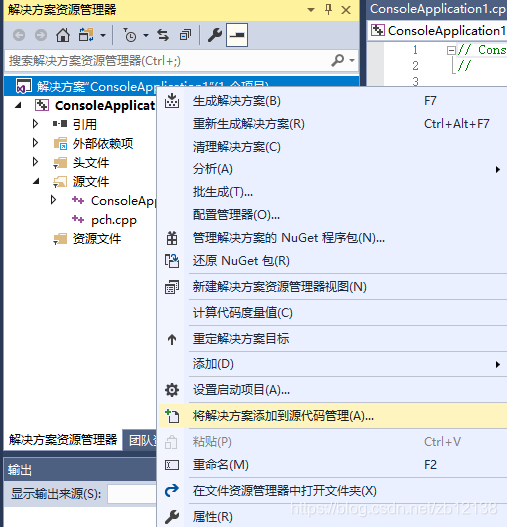Click the Forward navigation arrow icon
507x527 pixels.
click(41, 35)
